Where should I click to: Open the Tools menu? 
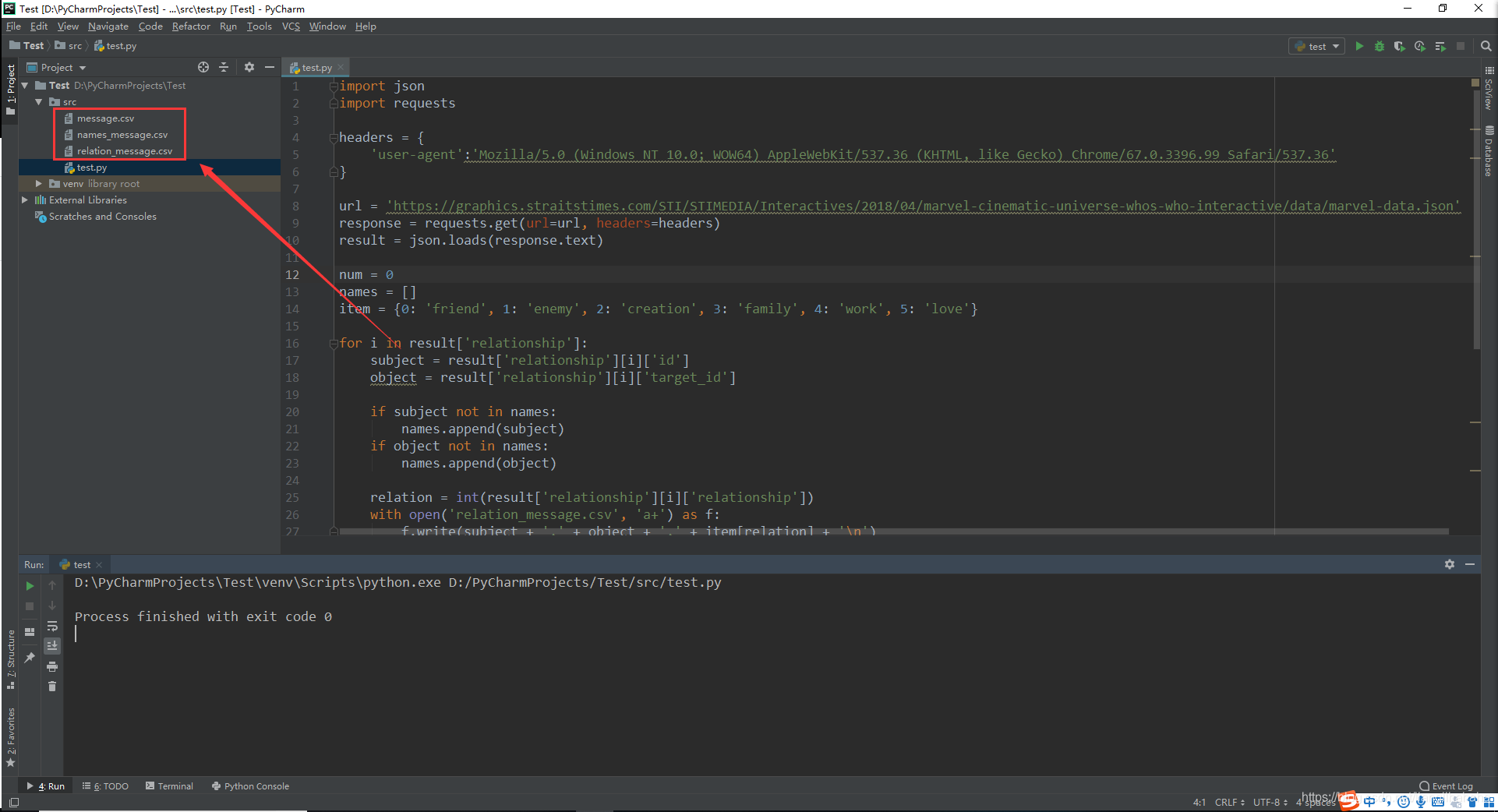pos(259,26)
